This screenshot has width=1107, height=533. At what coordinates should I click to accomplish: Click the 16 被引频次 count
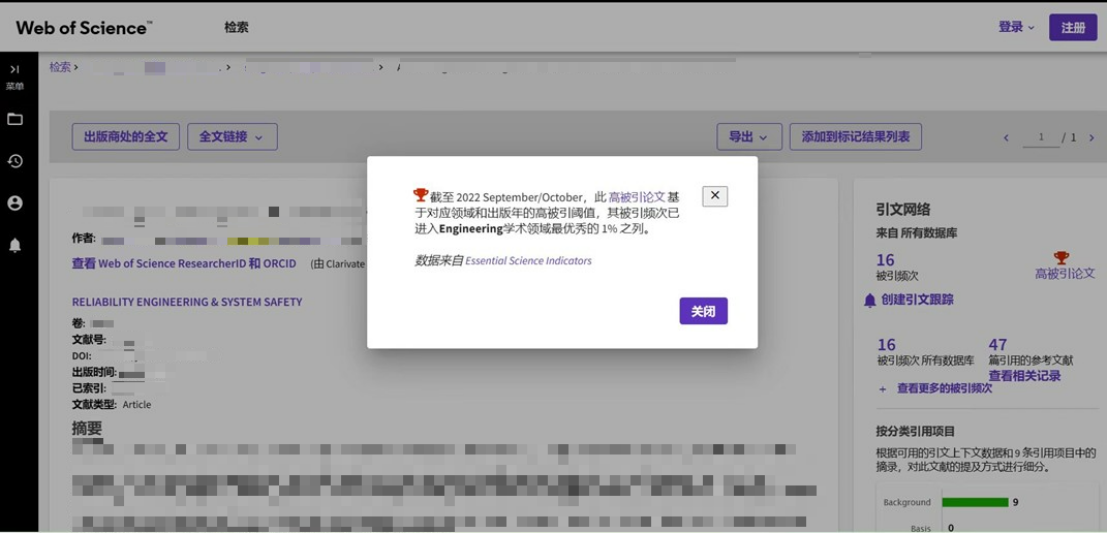point(885,260)
